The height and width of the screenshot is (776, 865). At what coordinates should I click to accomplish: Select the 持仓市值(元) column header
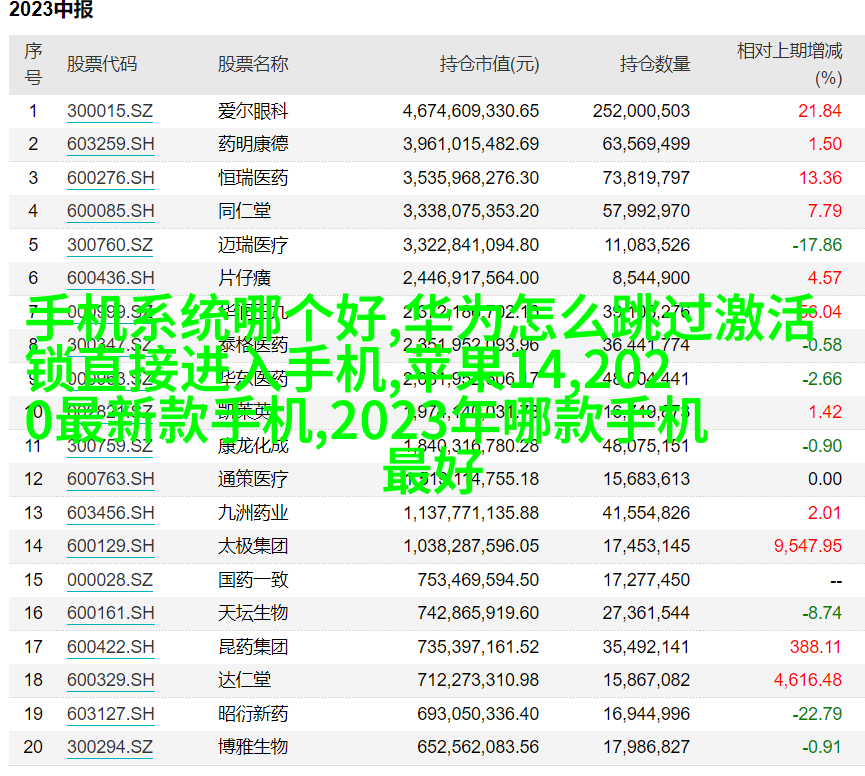tap(489, 65)
